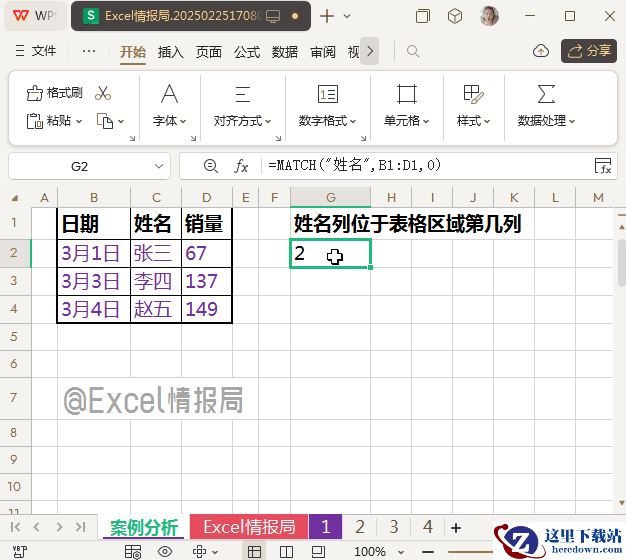Select the 审阅 (Review) ribbon tab
Viewport: 626px width, 560px height.
click(x=323, y=52)
